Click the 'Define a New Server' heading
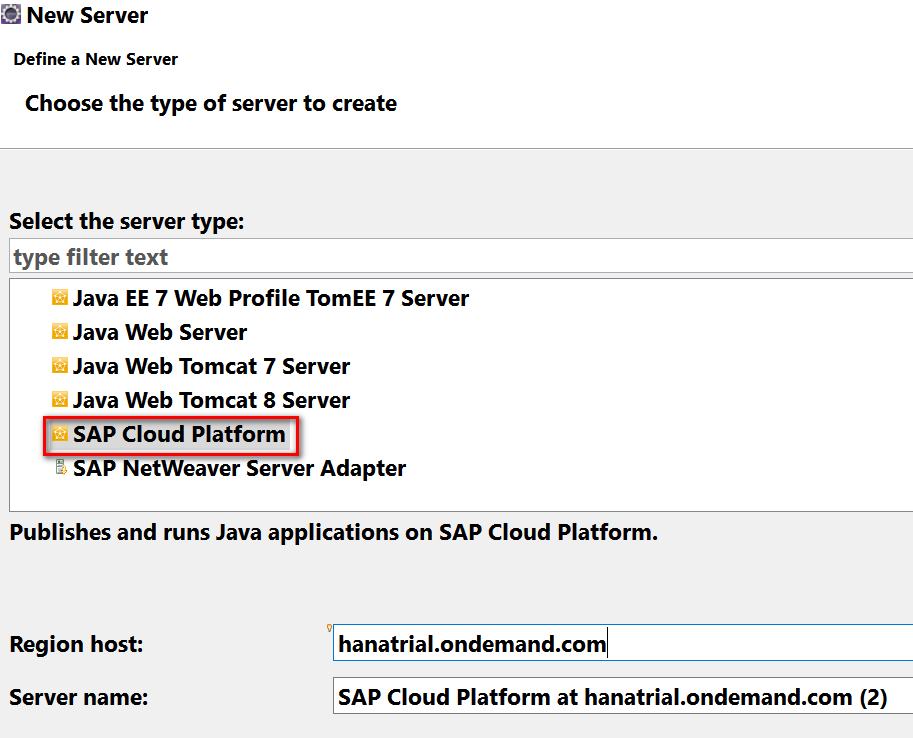Viewport: 913px width, 738px height. 95,59
